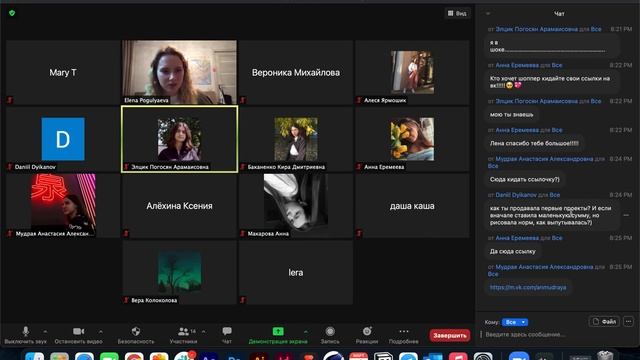Screen dimensions: 640x360
Task: Open audio options chevron next to microphone
Action: 45,331
